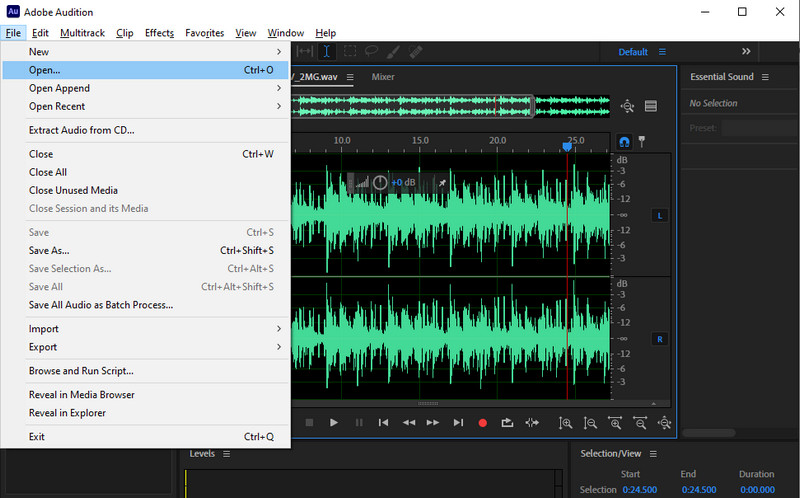This screenshot has width=800, height=498.
Task: Choose Save As from File menu
Action: tap(49, 251)
